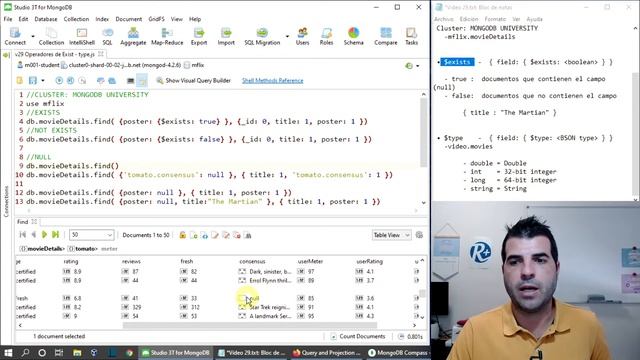Open the Compare tool
The image size is (640, 360).
pyautogui.click(x=386, y=36)
